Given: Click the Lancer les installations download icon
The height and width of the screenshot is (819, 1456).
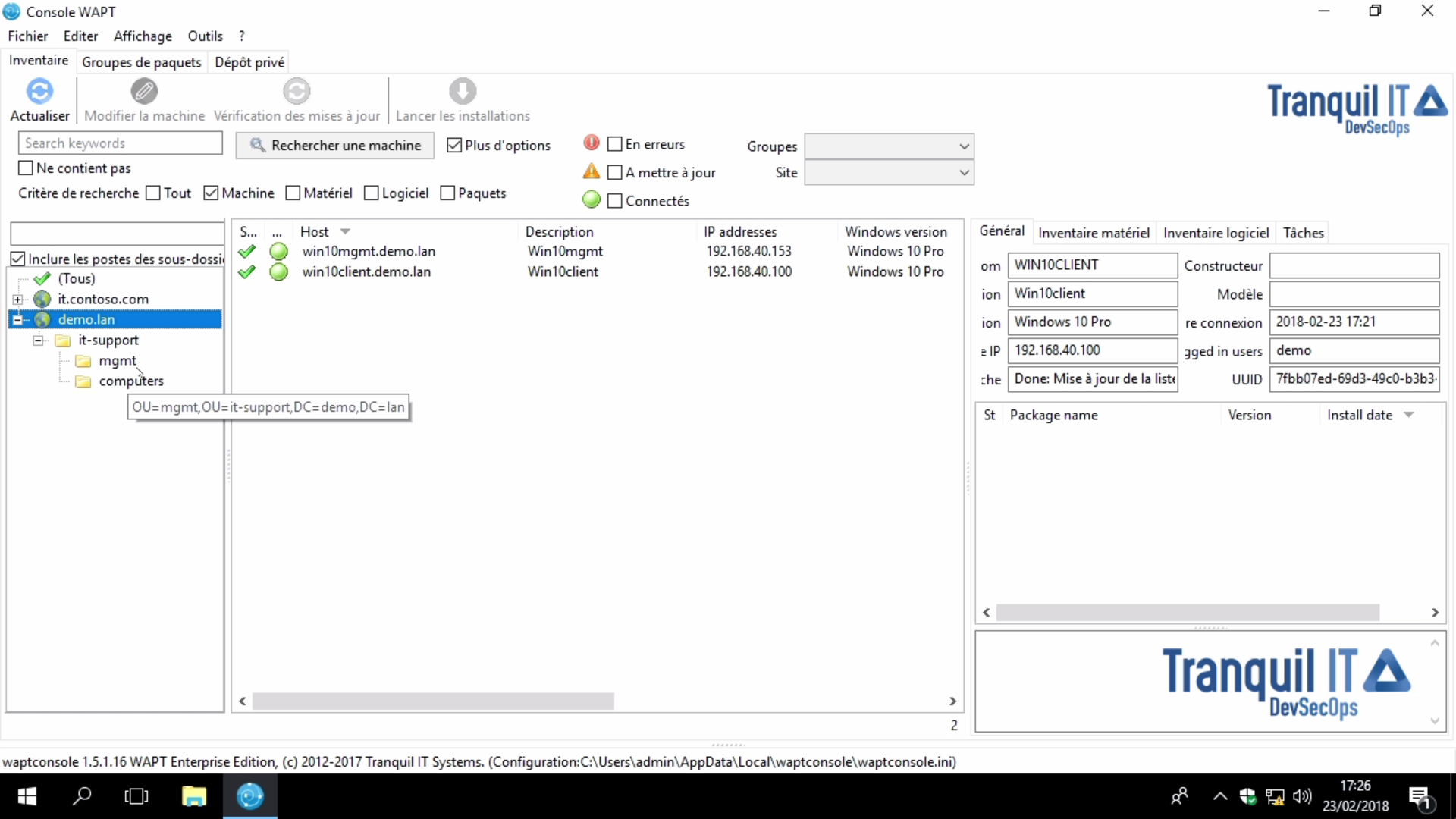Looking at the screenshot, I should (x=463, y=92).
